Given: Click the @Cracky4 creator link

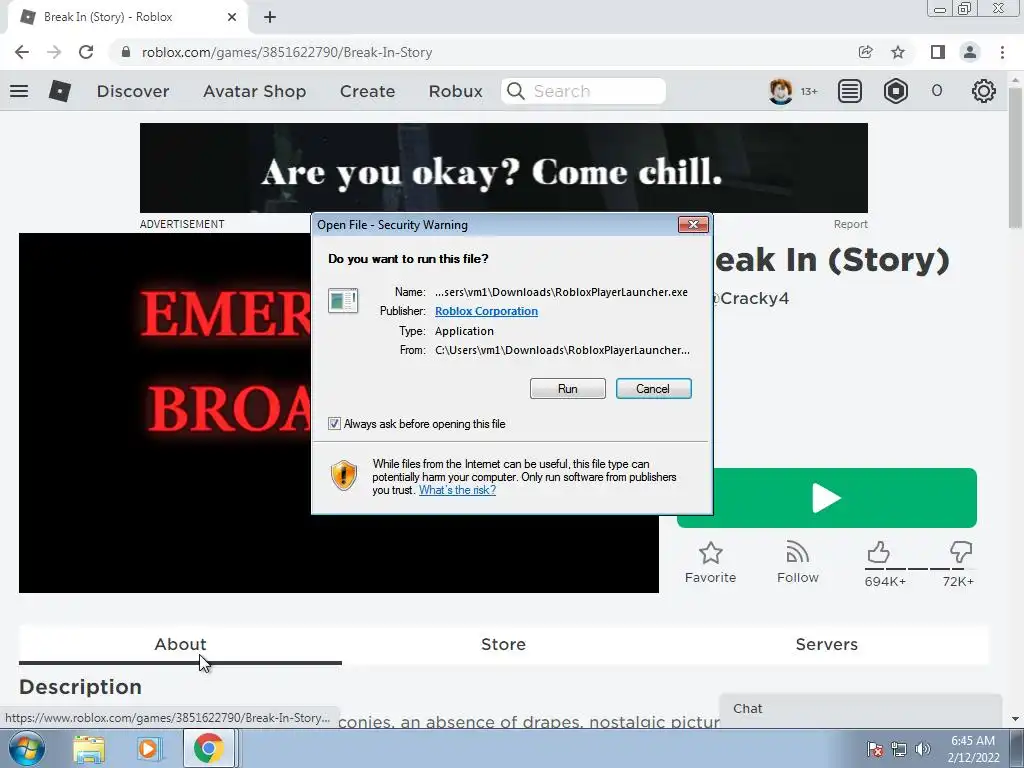Looking at the screenshot, I should click(x=750, y=298).
